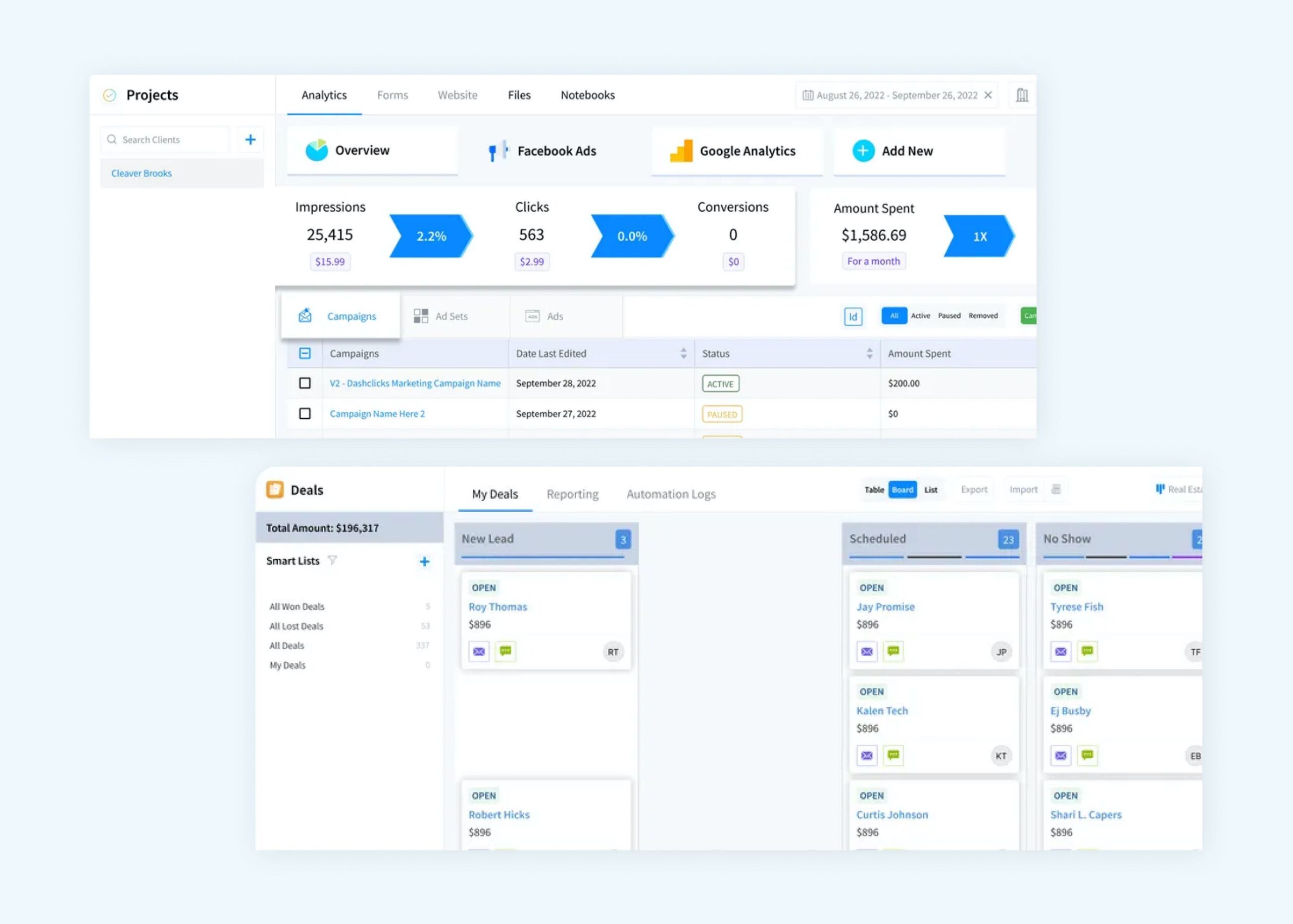The image size is (1293, 924).
Task: Select the All status filter
Action: click(894, 316)
